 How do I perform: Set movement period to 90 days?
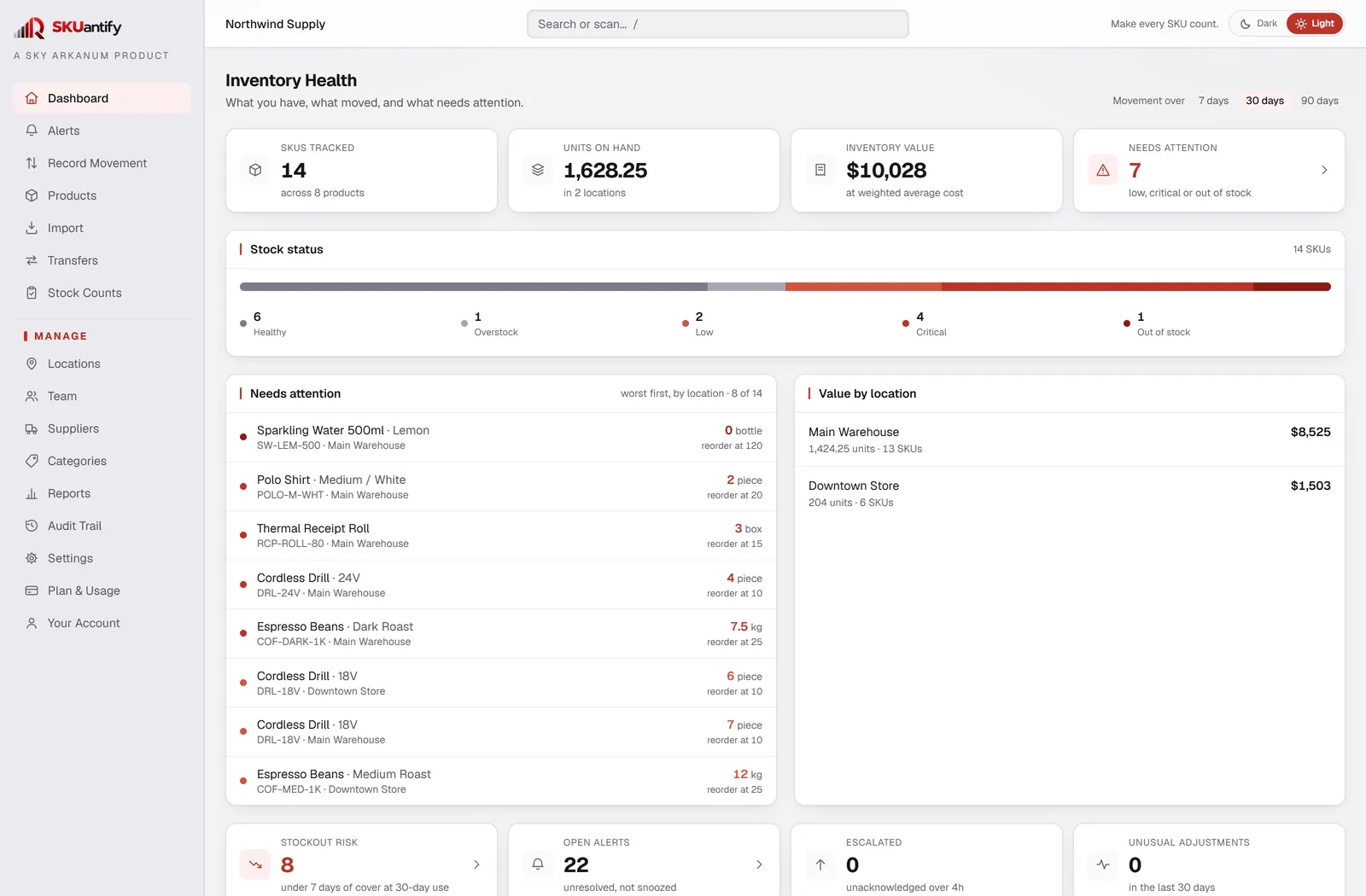click(1319, 101)
